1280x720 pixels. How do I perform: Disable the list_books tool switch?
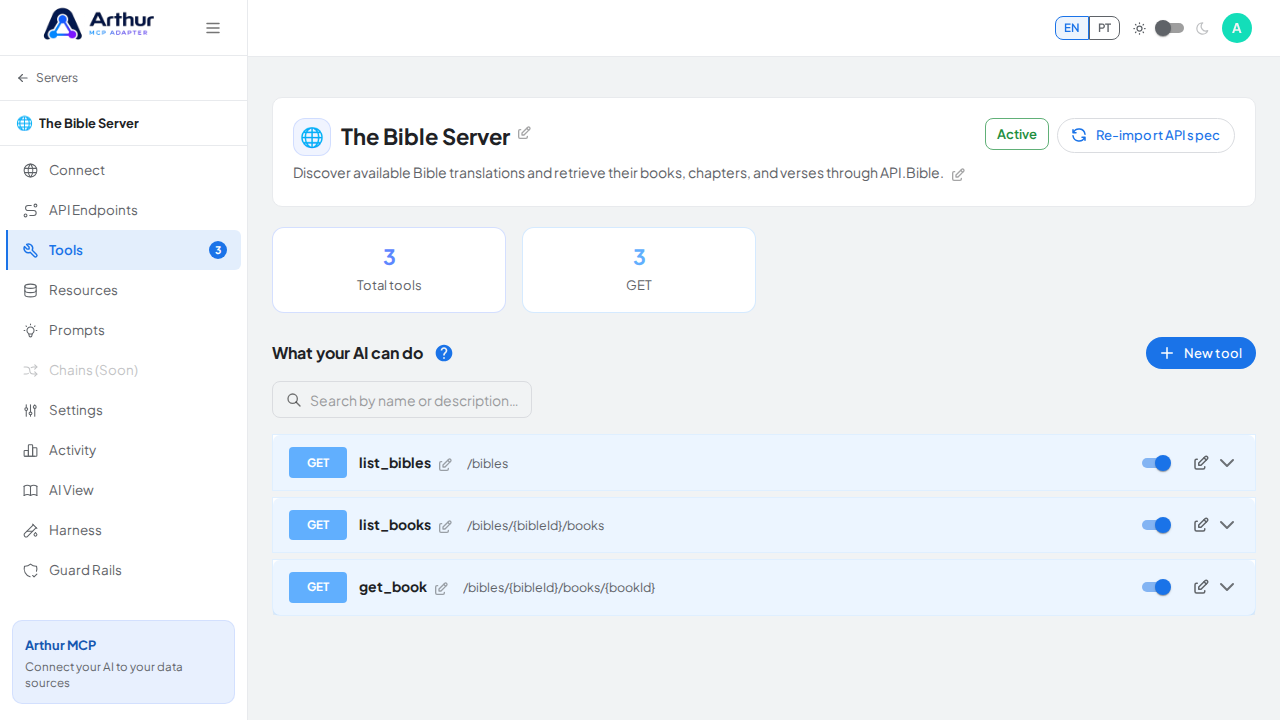(1157, 525)
